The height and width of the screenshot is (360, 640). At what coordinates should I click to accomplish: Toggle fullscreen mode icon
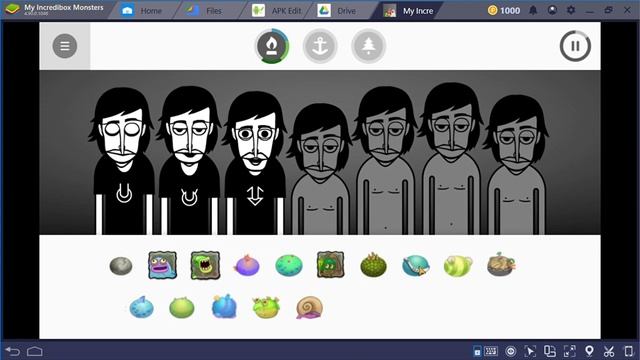click(569, 351)
